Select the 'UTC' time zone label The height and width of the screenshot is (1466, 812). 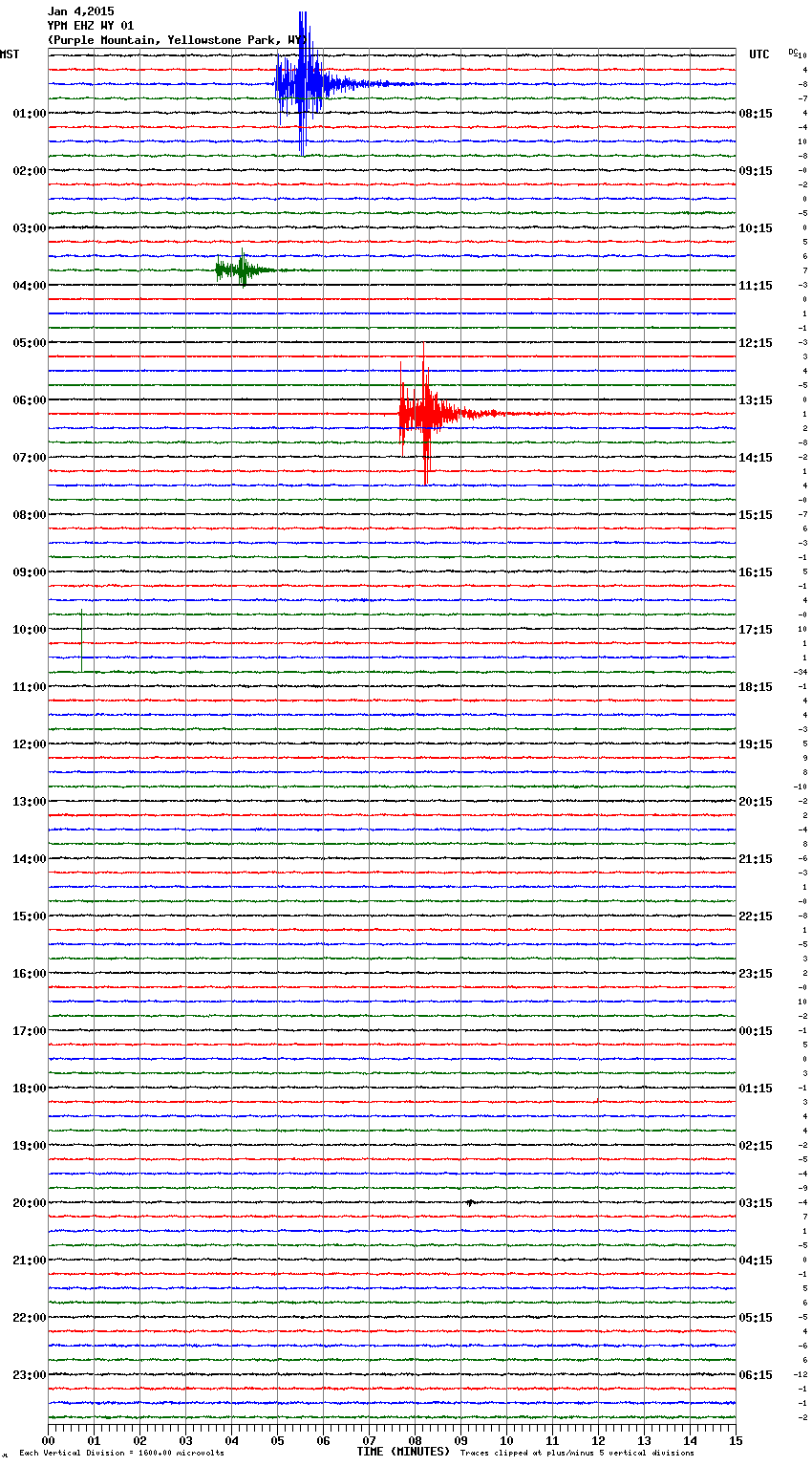coord(759,54)
